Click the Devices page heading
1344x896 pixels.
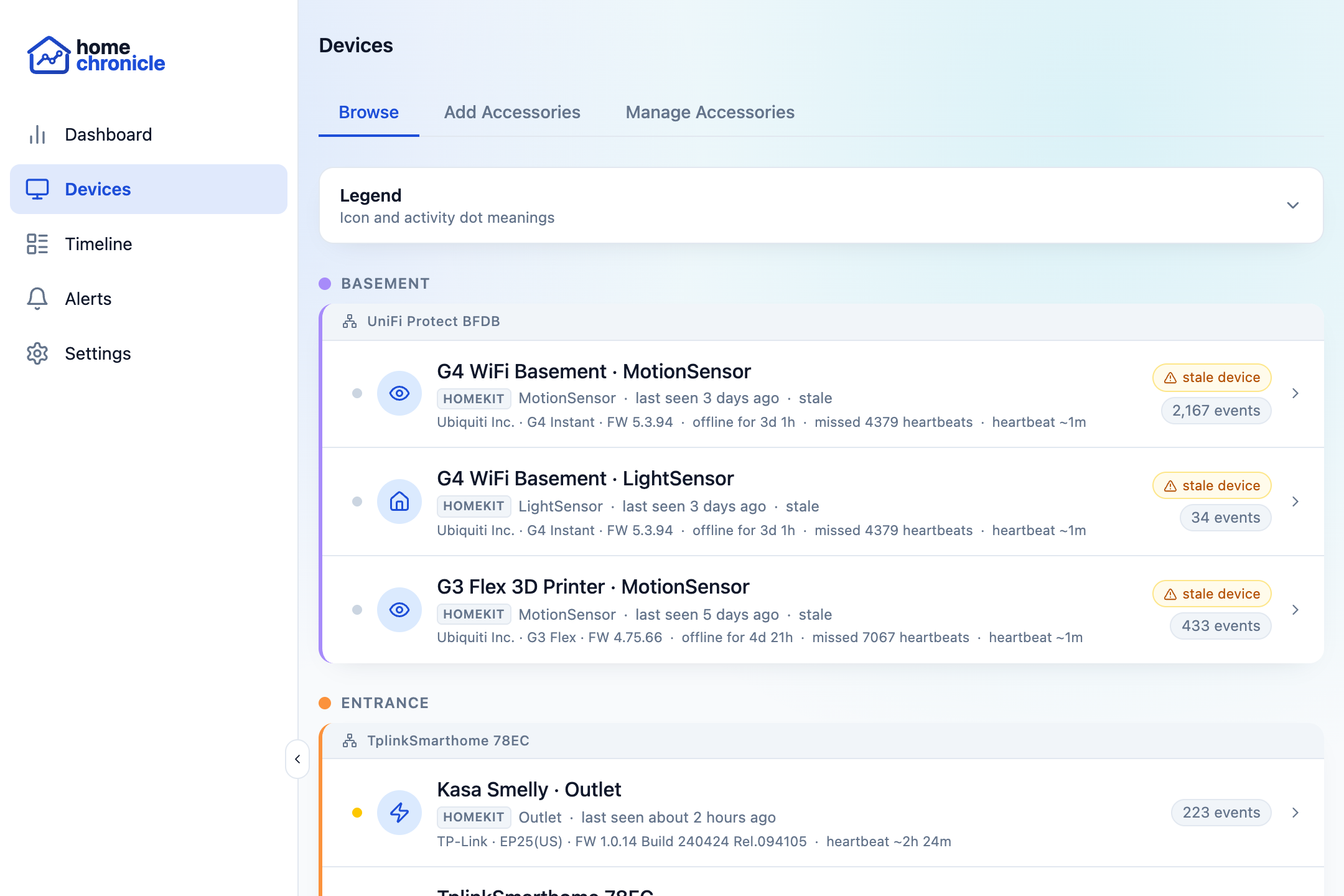356,45
